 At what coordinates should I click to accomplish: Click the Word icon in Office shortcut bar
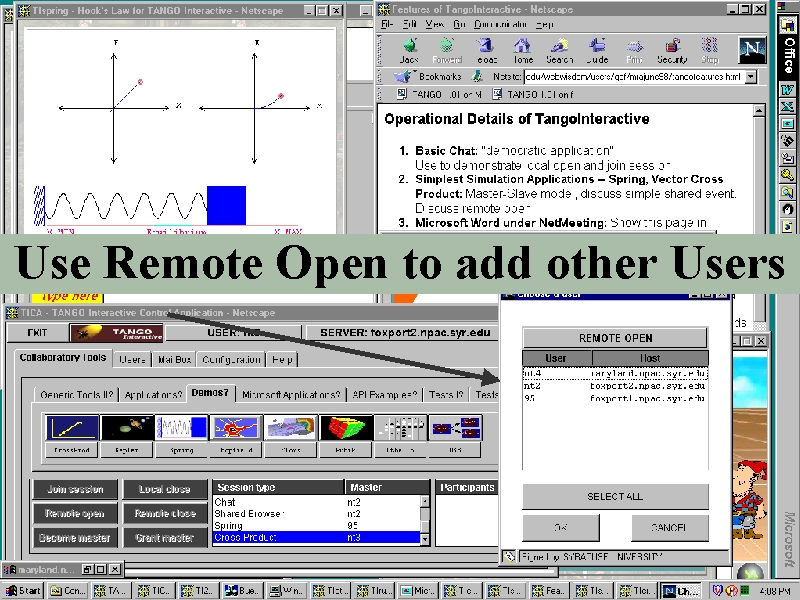pos(787,90)
